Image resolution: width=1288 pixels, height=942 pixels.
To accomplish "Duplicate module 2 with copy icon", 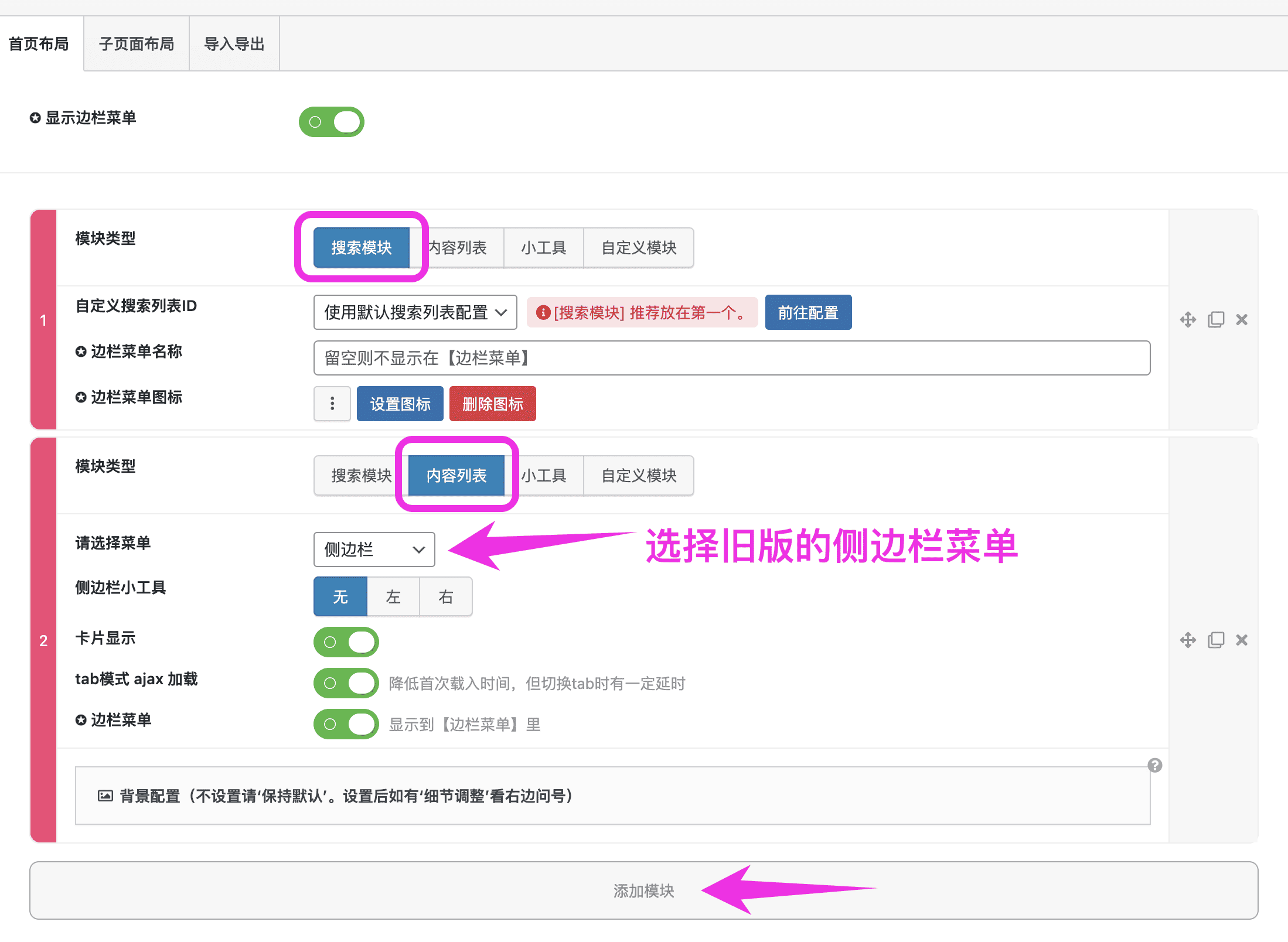I will coord(1216,640).
